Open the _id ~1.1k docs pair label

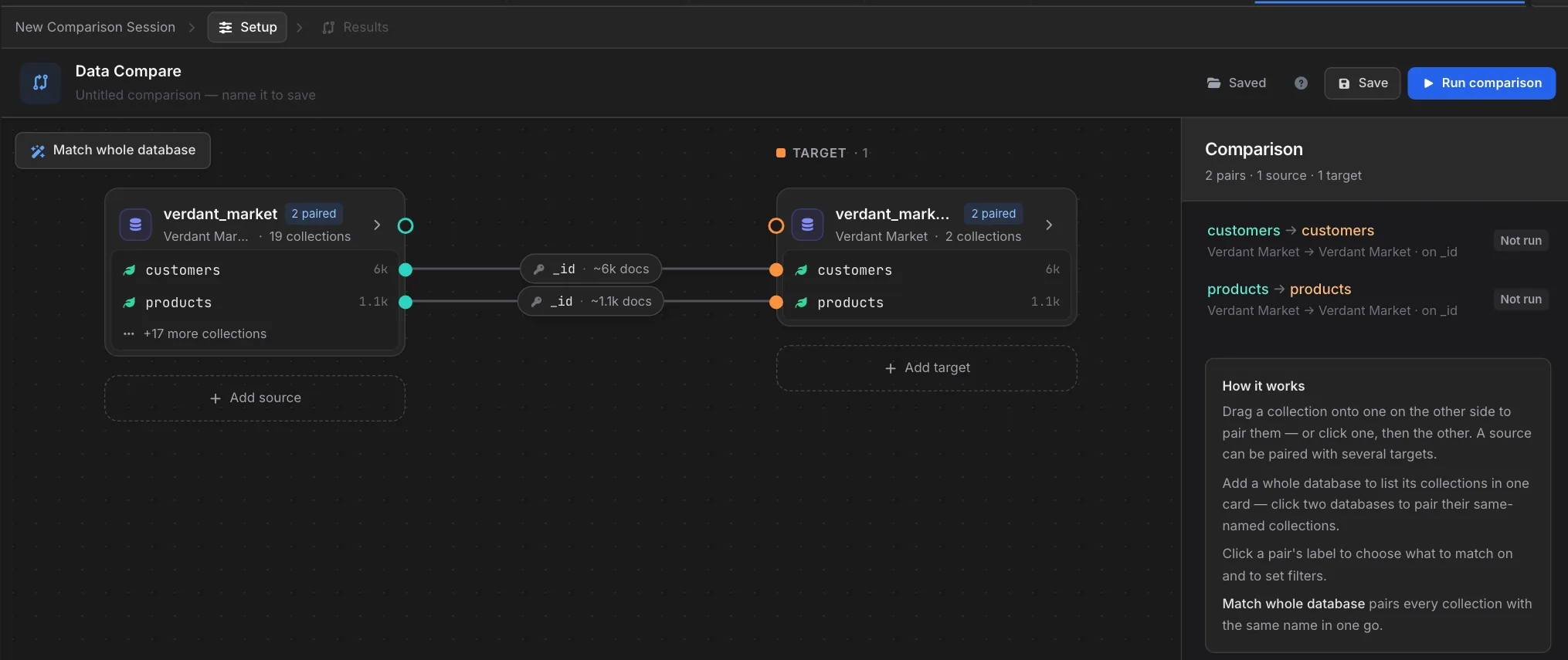click(591, 302)
